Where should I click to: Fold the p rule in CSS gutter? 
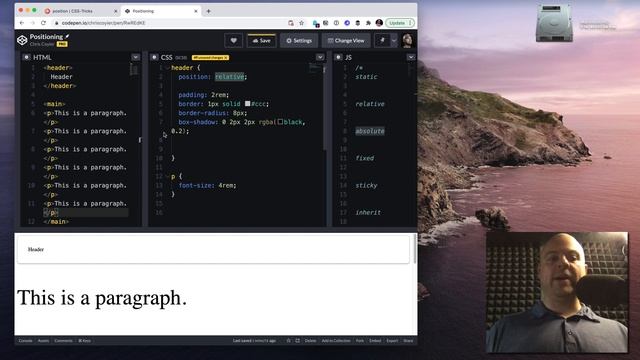[167, 176]
